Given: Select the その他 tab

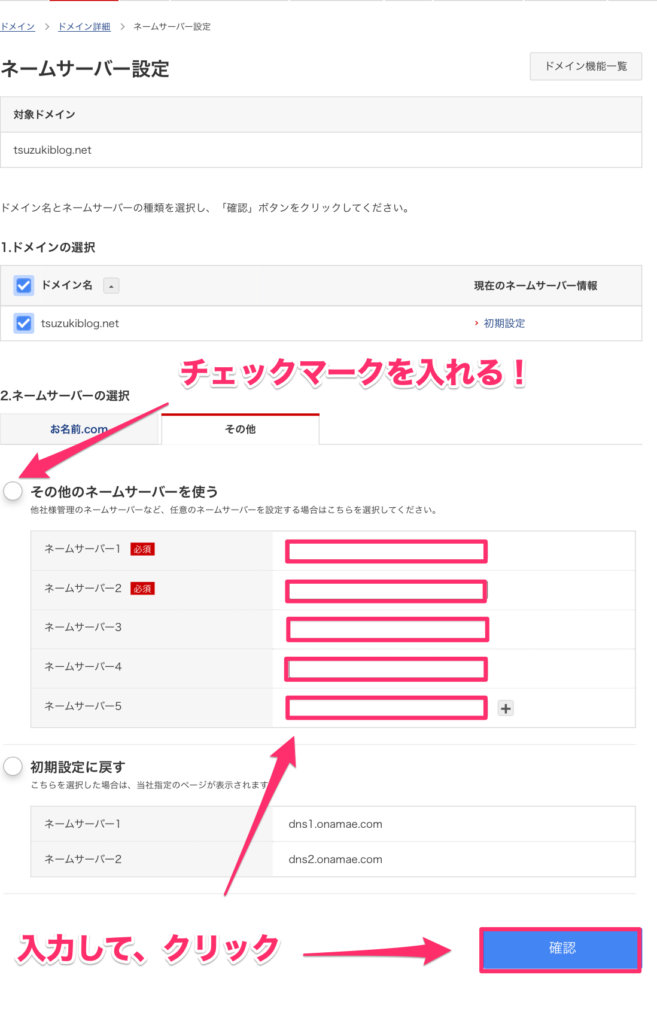Looking at the screenshot, I should [240, 429].
